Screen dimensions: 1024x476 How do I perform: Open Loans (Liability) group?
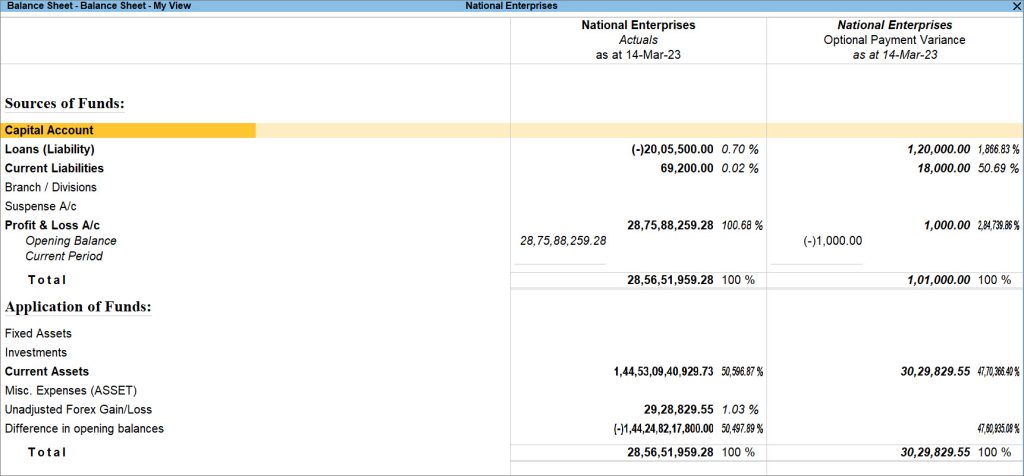pos(50,149)
